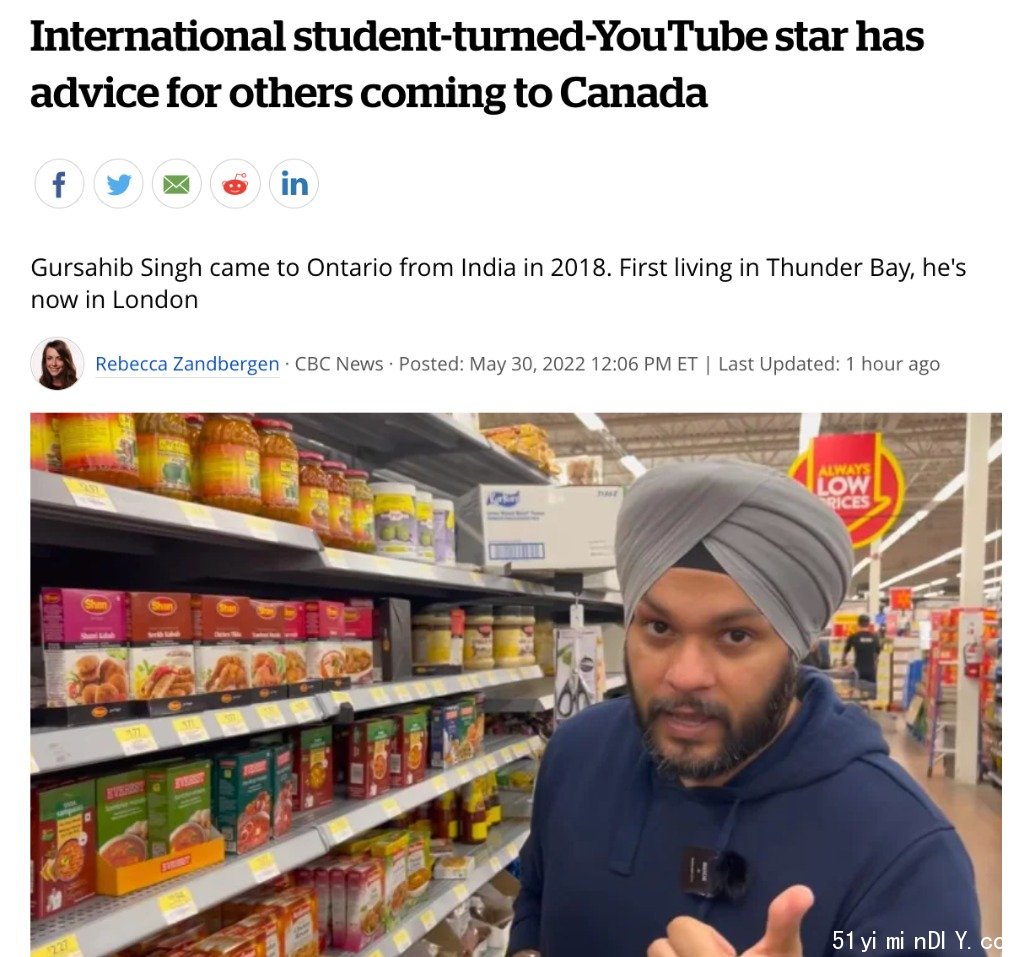Click the 'Last Updated: 1 hour ago' text
The width and height of the screenshot is (1024, 957).
tap(829, 364)
